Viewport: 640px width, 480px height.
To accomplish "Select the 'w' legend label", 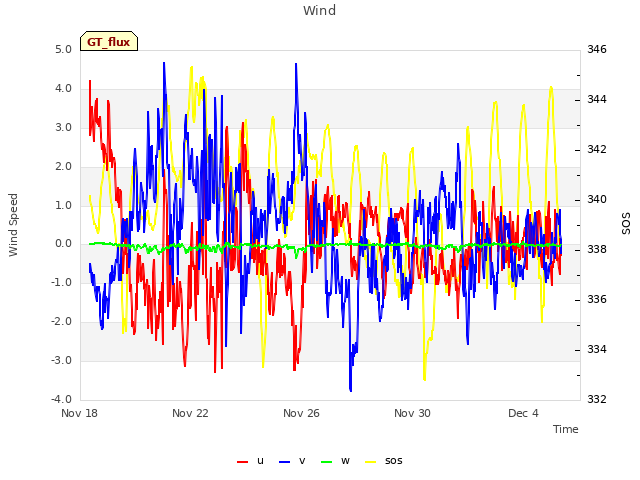I will [x=345, y=461].
